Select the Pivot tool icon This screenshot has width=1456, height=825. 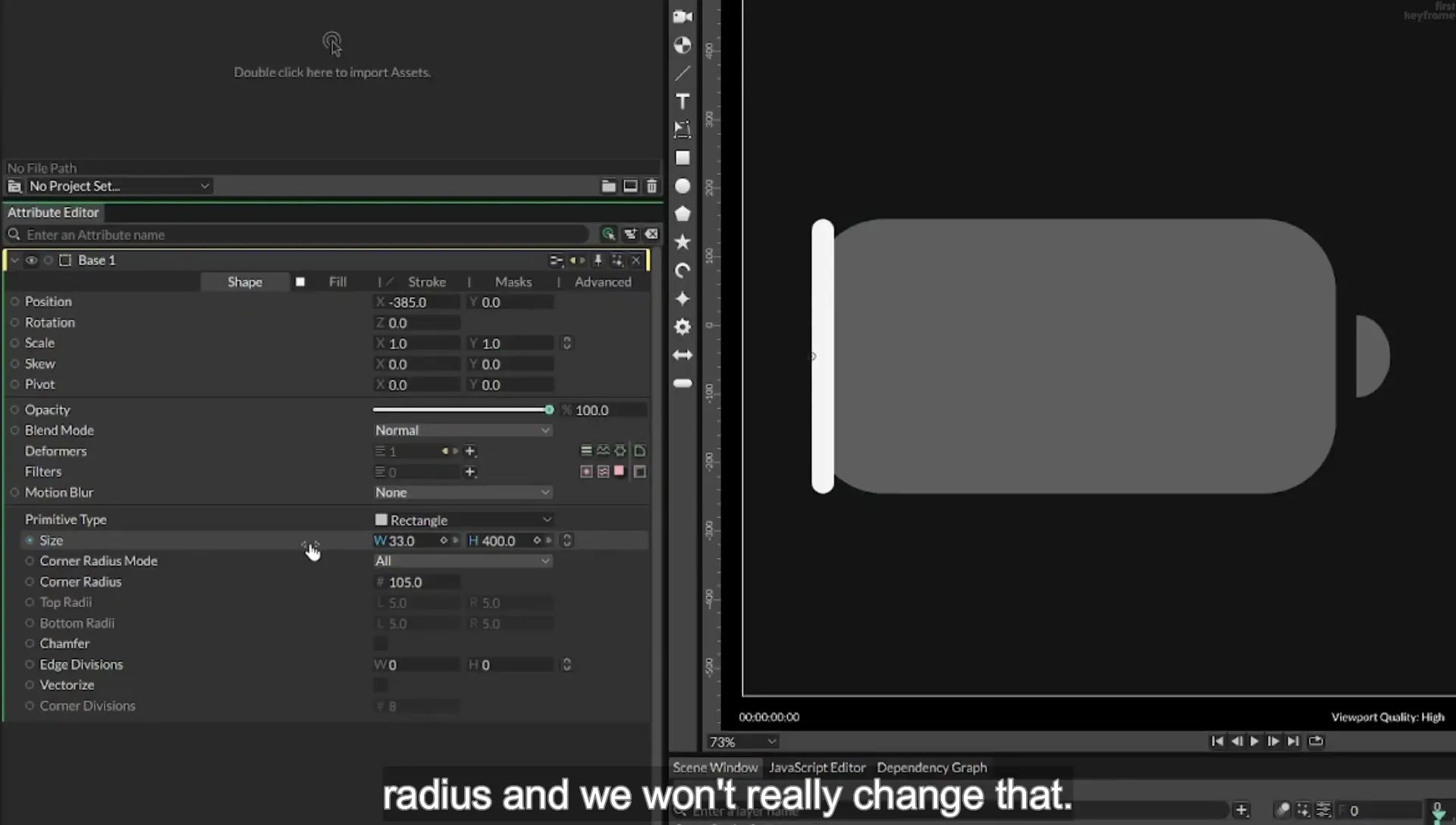pos(682,45)
